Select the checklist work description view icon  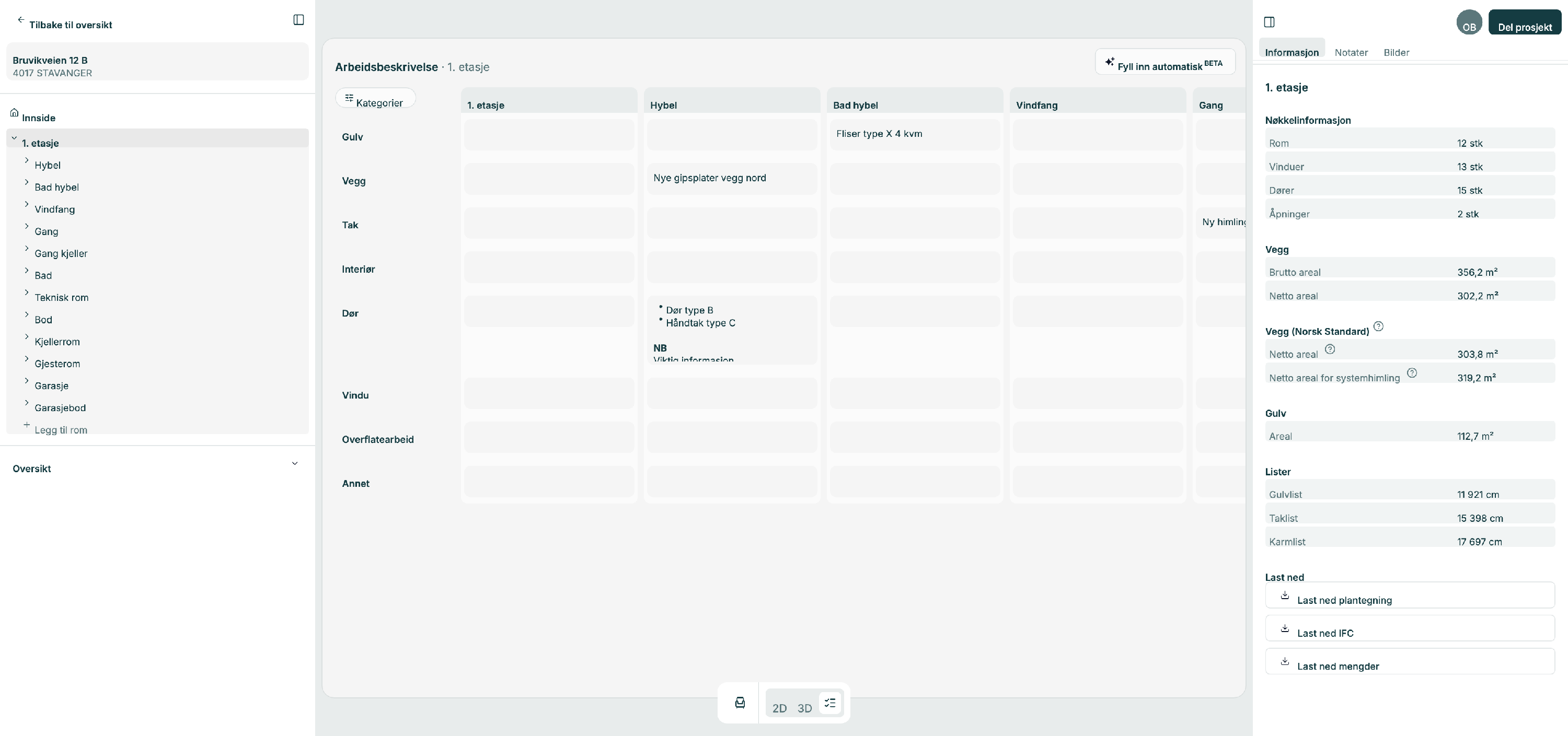829,703
